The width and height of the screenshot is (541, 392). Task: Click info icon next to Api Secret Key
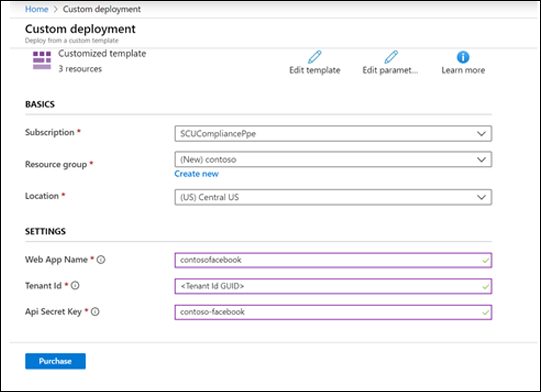pos(95,312)
